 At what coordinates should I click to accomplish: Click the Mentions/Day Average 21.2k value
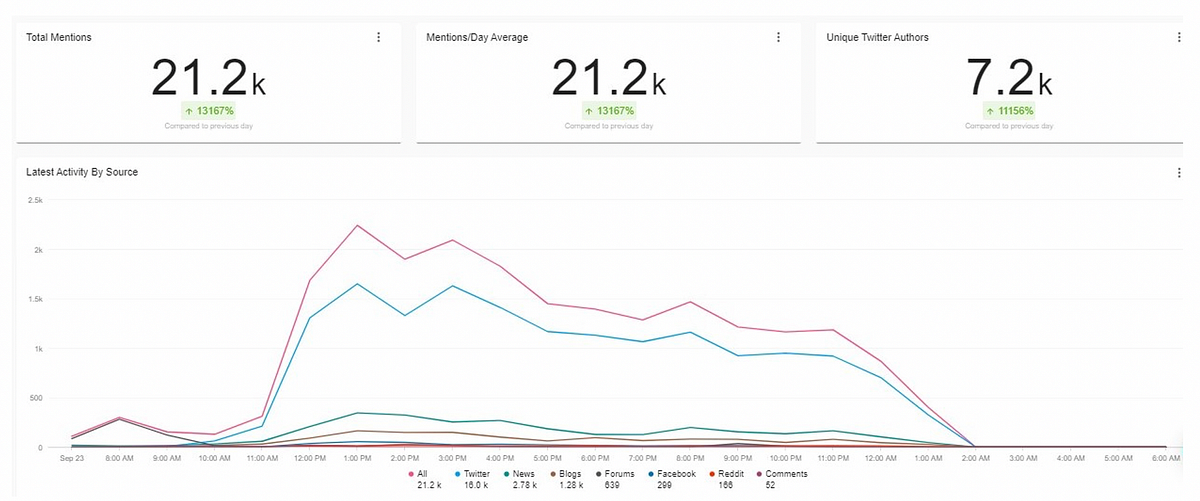point(608,77)
